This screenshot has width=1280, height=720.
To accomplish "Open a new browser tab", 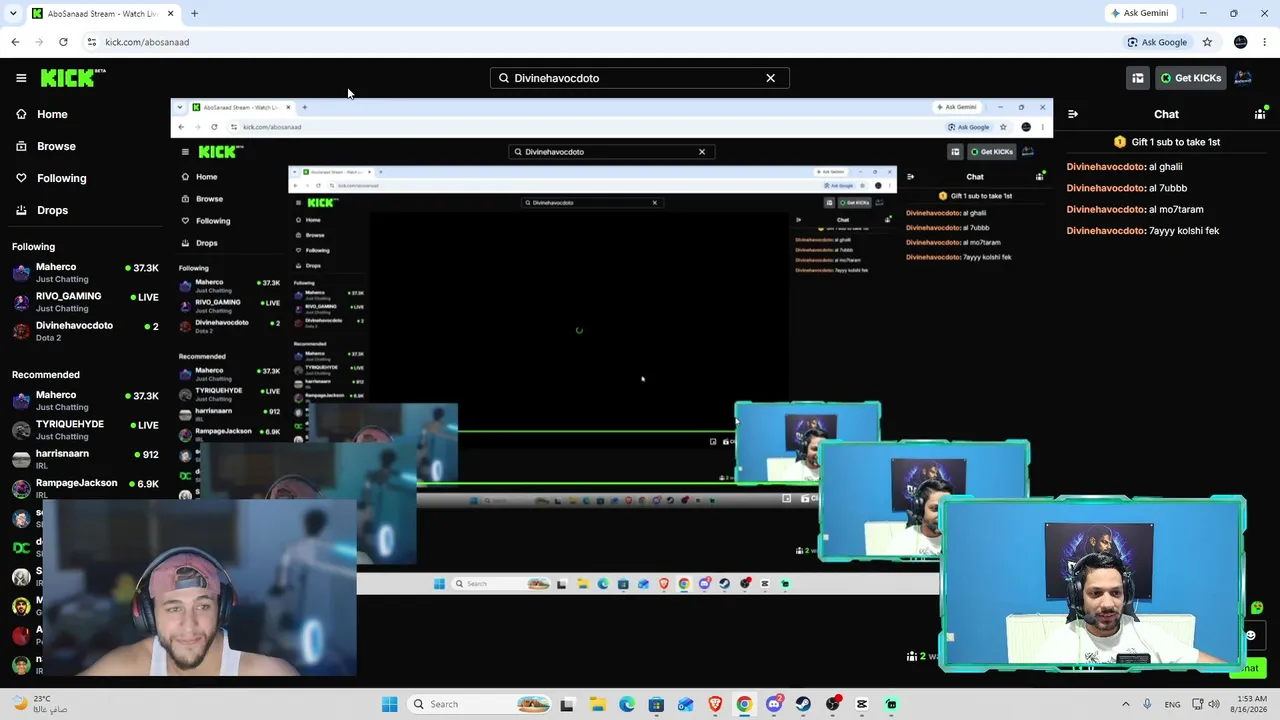I will pos(194,13).
